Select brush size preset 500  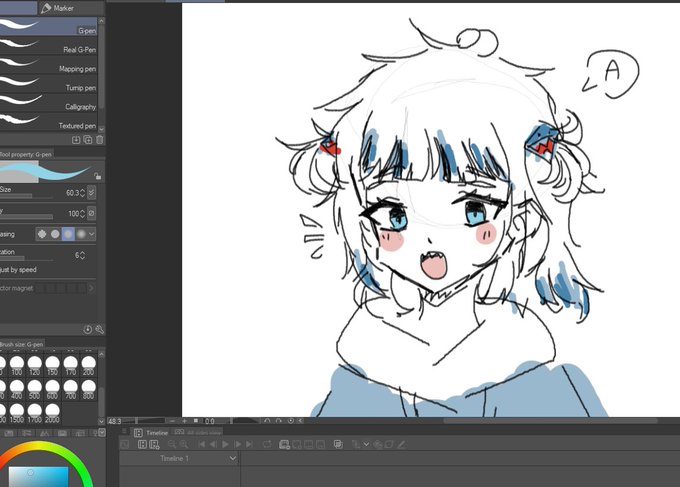pos(35,389)
